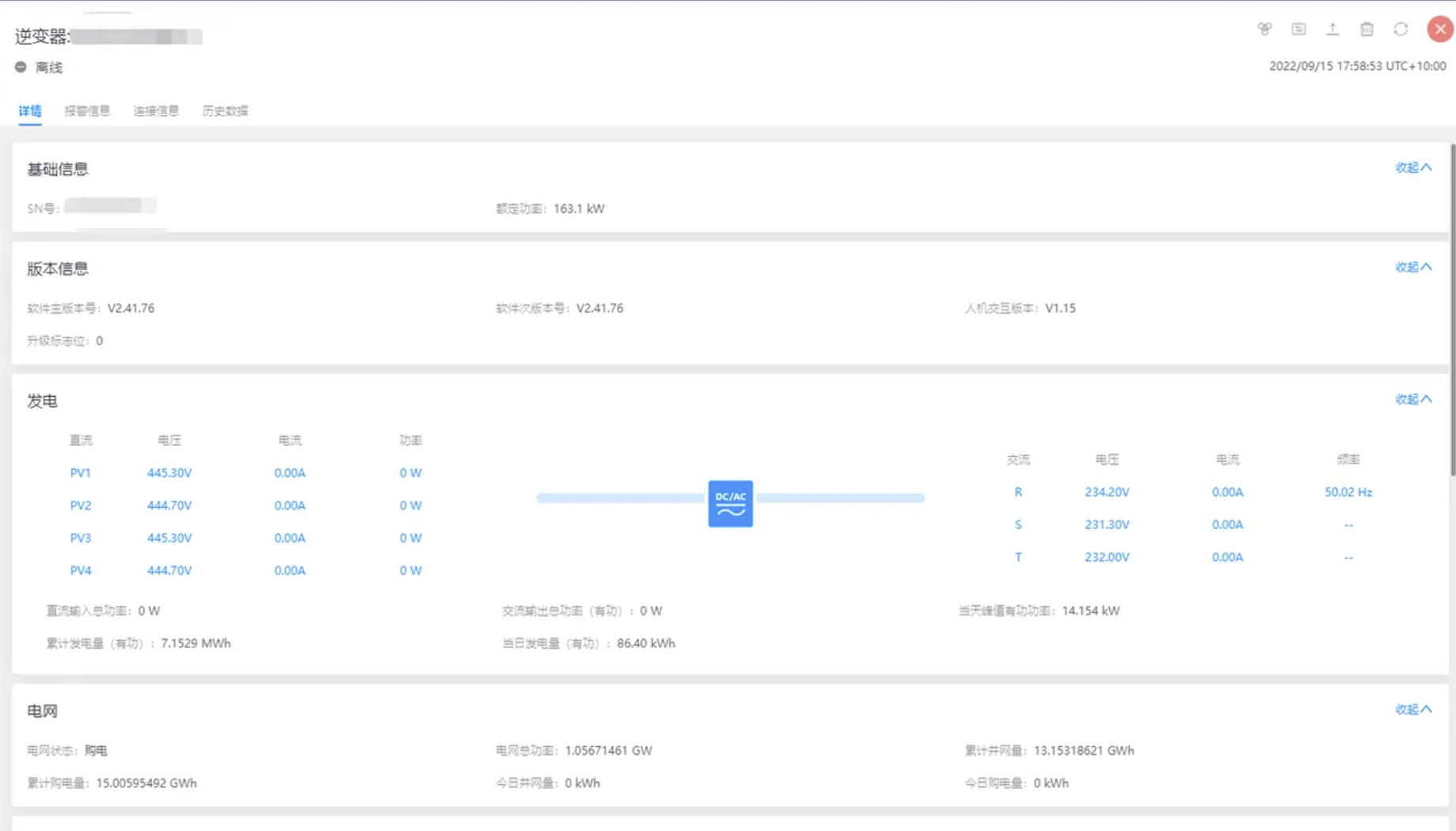Select PV4 voltage value 444.70V
The height and width of the screenshot is (831, 1456).
(x=170, y=570)
